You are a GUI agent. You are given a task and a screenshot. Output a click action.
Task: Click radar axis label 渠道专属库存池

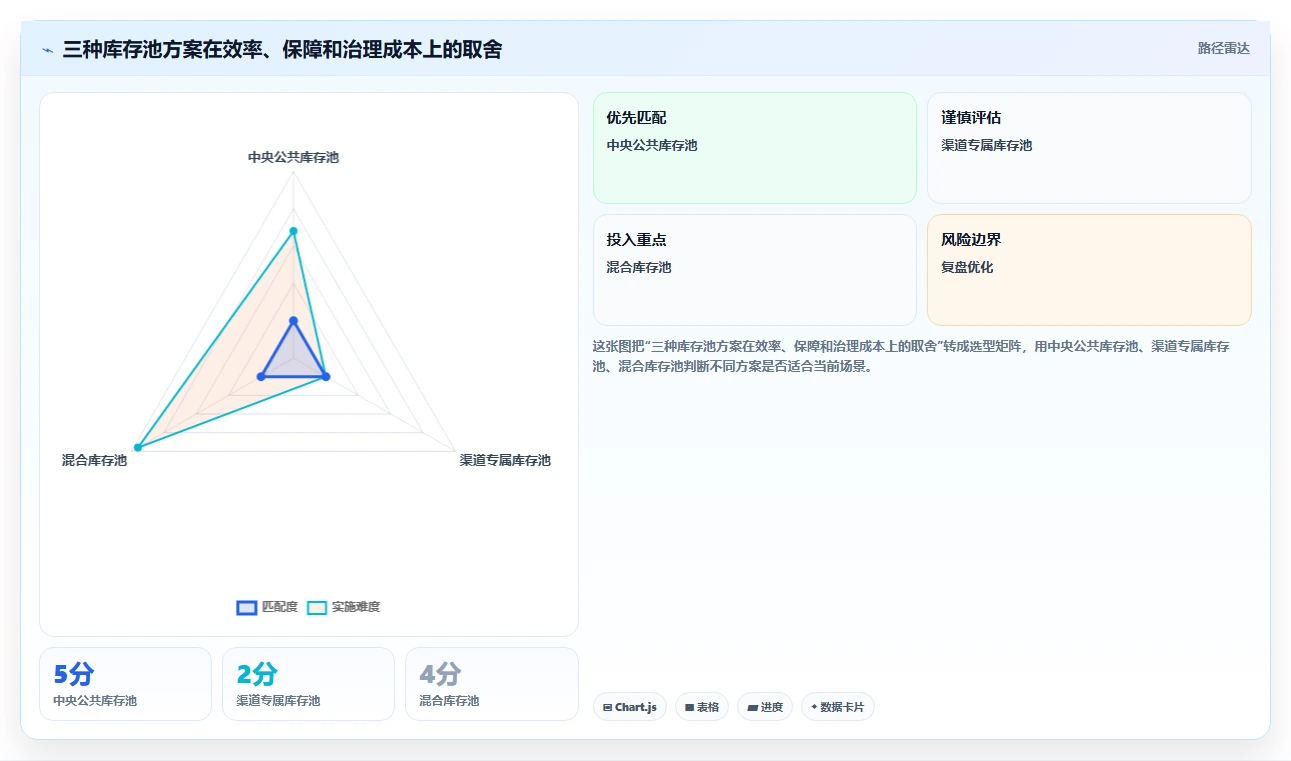(x=505, y=460)
